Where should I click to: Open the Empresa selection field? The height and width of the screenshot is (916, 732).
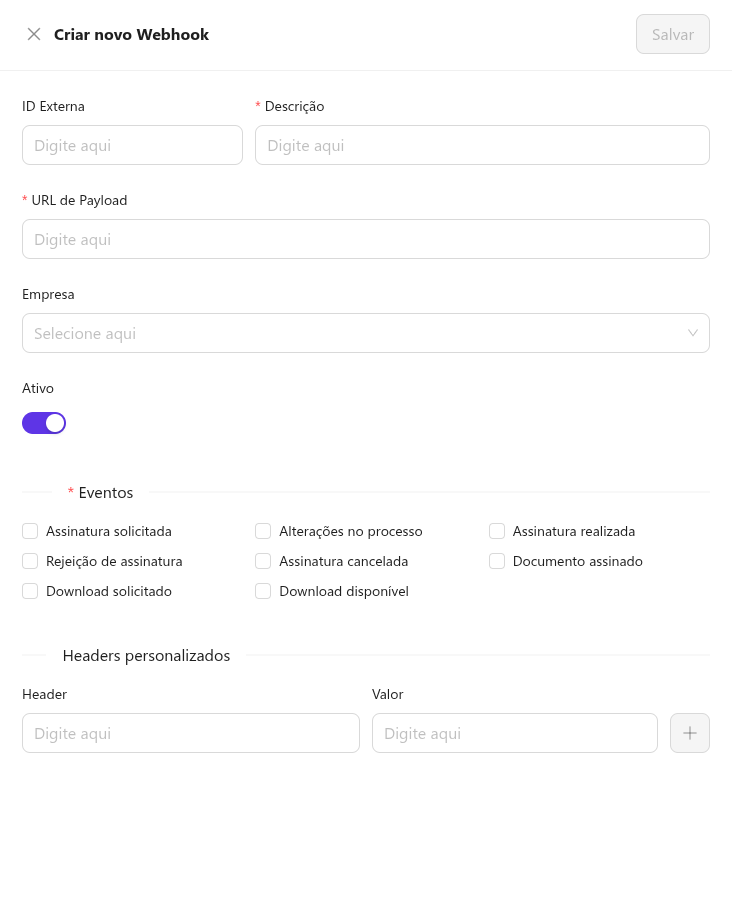tap(350, 333)
